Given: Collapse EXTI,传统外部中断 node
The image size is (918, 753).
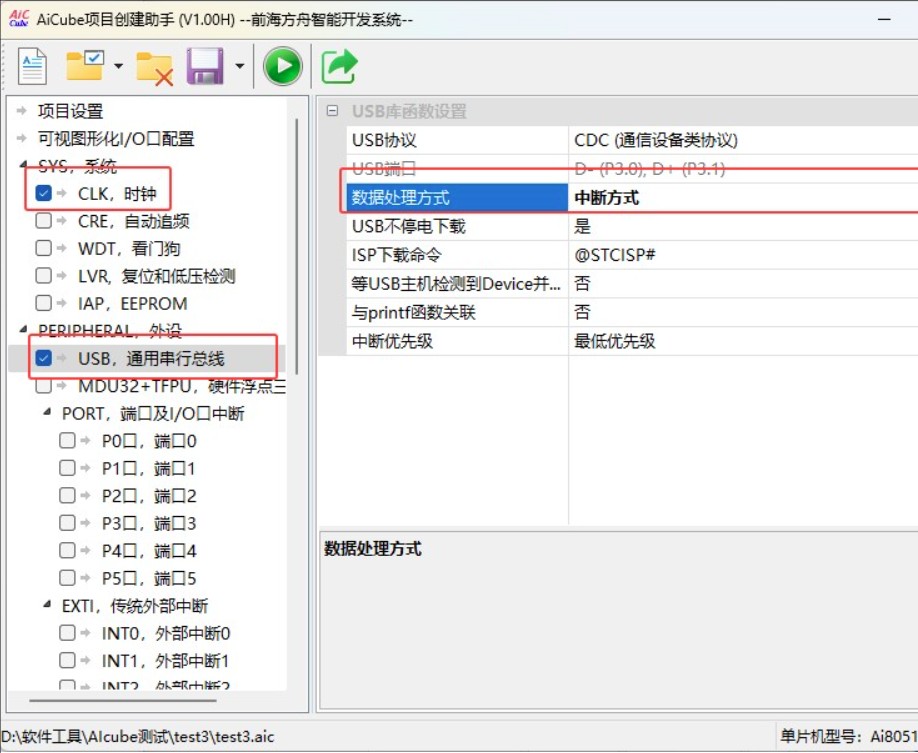Looking at the screenshot, I should [47, 604].
